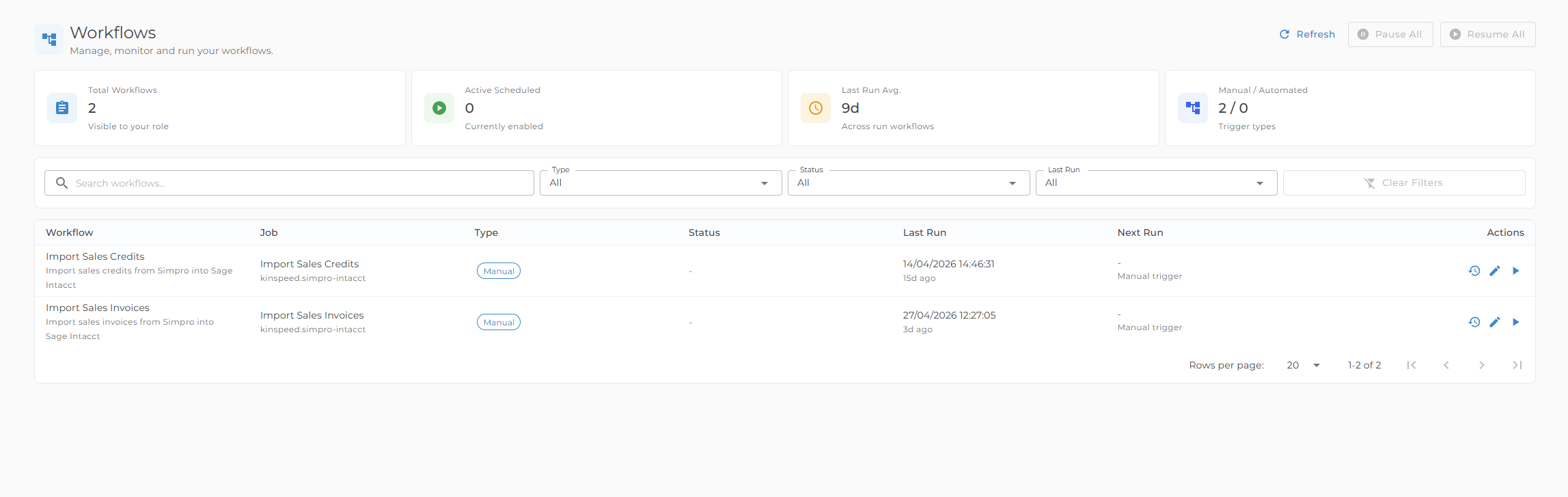Image resolution: width=1568 pixels, height=497 pixels.
Task: Edit the Import Sales Invoices workflow
Action: click(x=1495, y=322)
